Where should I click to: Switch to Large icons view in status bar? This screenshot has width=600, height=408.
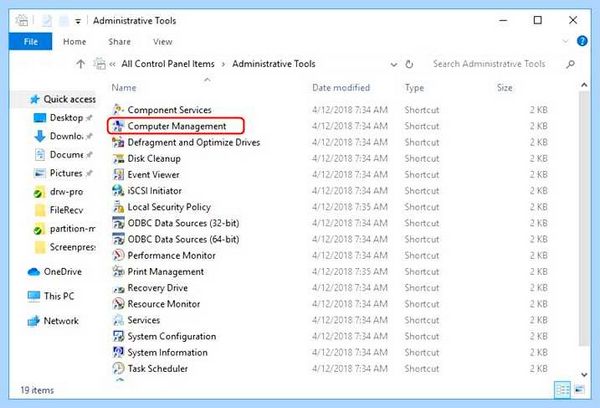[579, 390]
